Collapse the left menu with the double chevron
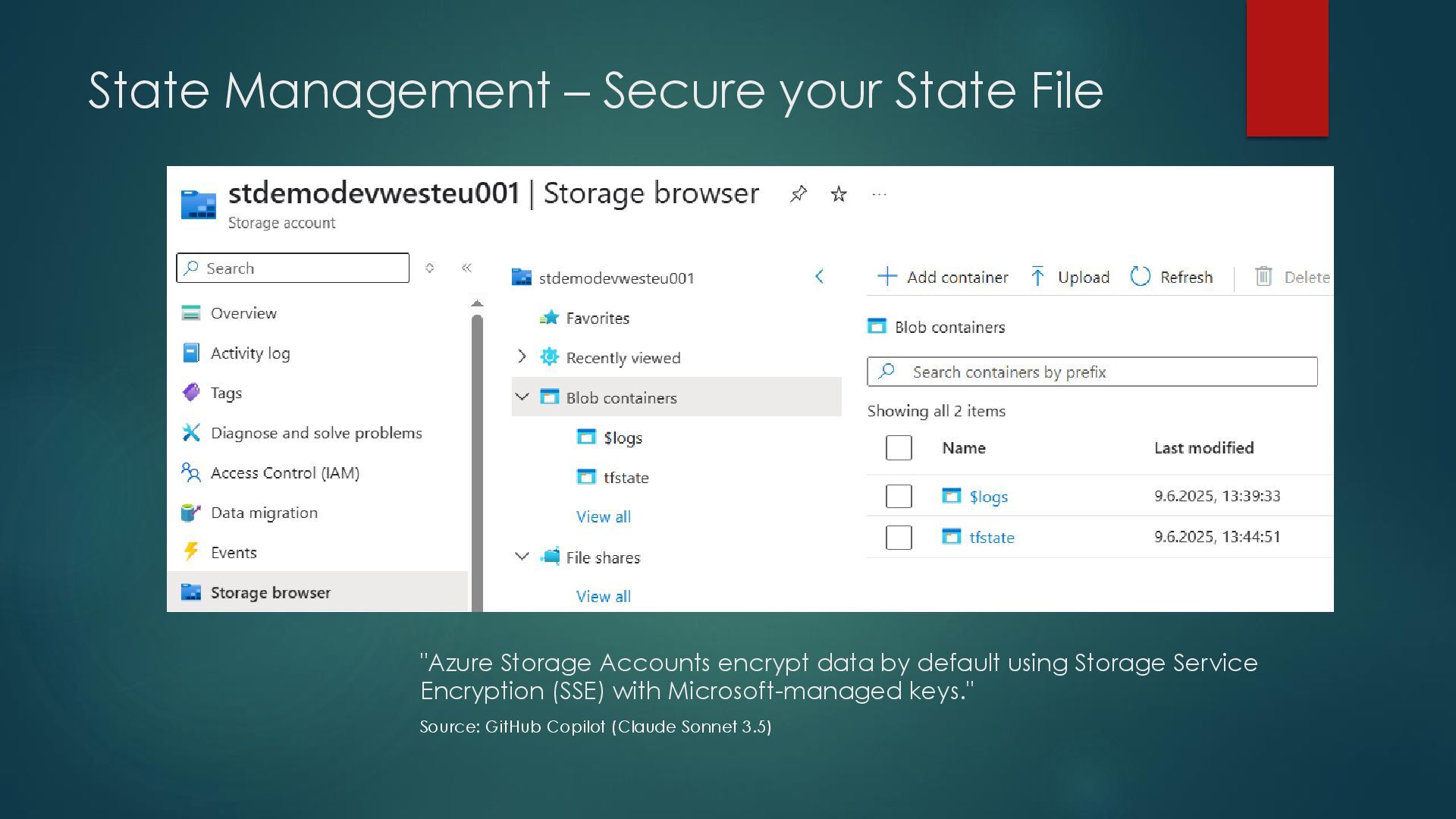Screen dimensions: 1456x819 (466, 268)
